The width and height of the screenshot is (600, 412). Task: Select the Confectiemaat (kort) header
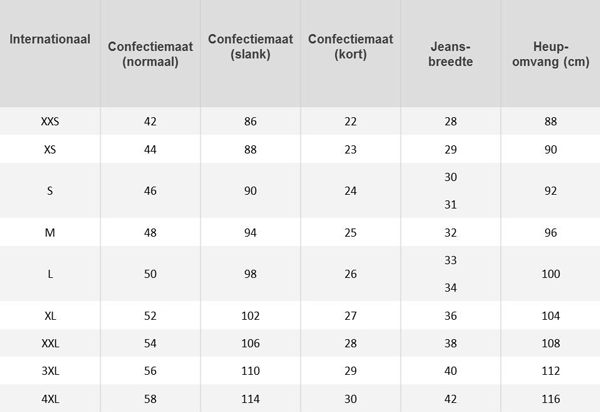pos(351,46)
